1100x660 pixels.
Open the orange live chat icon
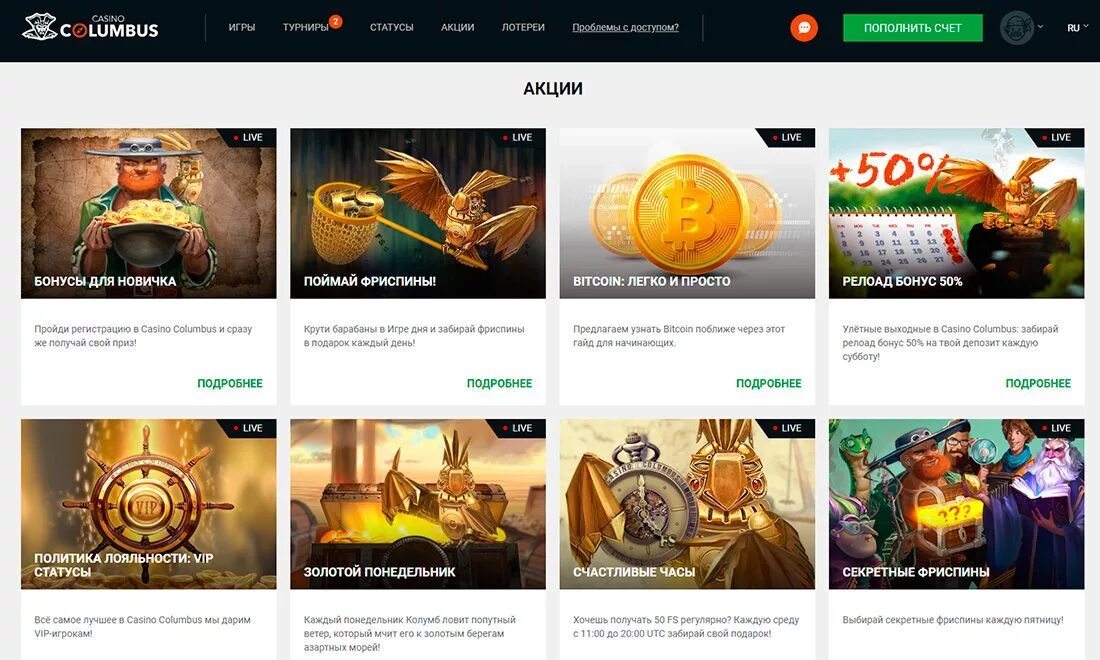point(804,28)
